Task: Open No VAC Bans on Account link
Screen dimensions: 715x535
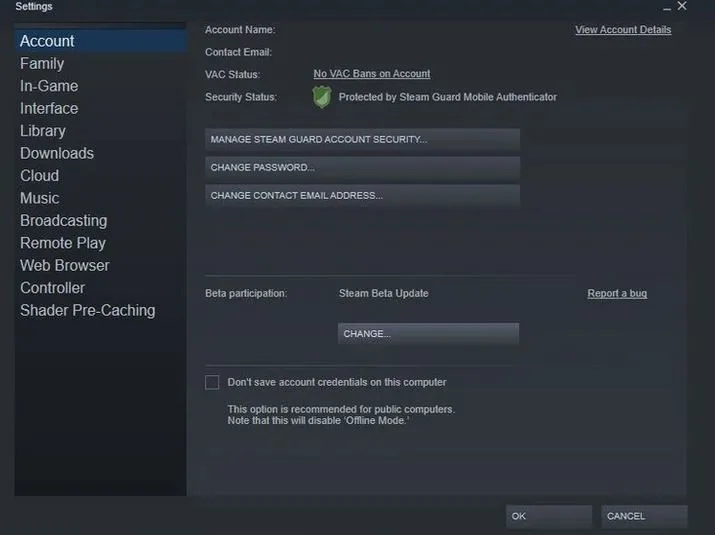Action: pyautogui.click(x=372, y=74)
